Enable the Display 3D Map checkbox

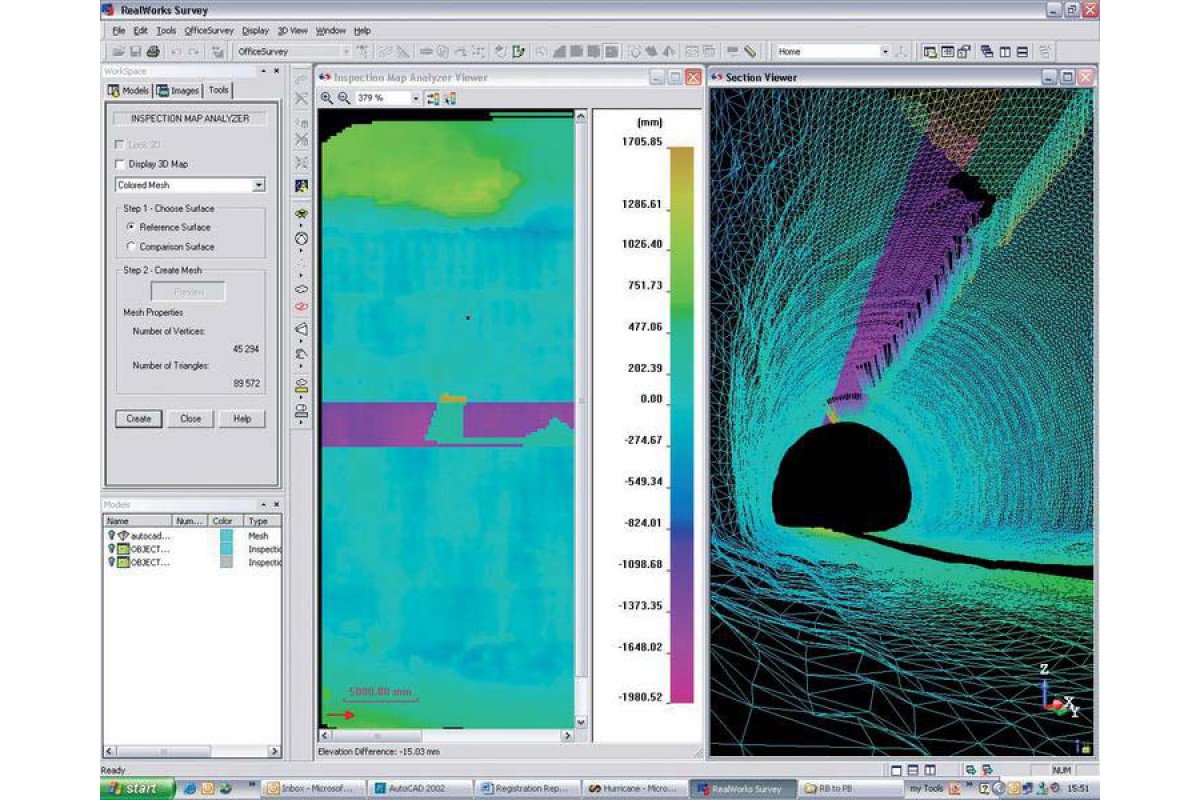[120, 164]
